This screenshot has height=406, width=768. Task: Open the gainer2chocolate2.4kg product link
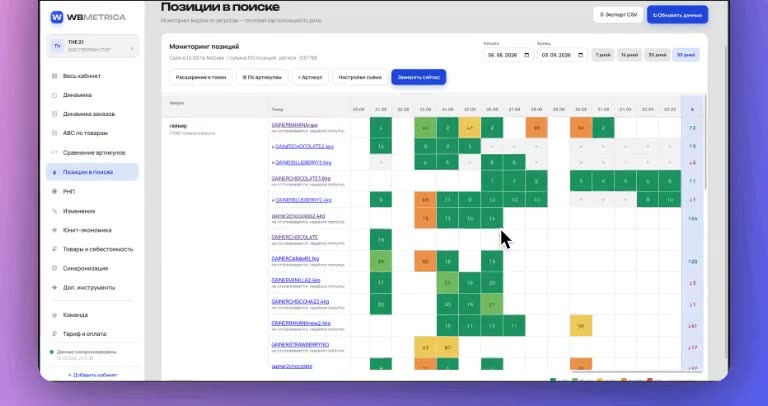coord(298,215)
